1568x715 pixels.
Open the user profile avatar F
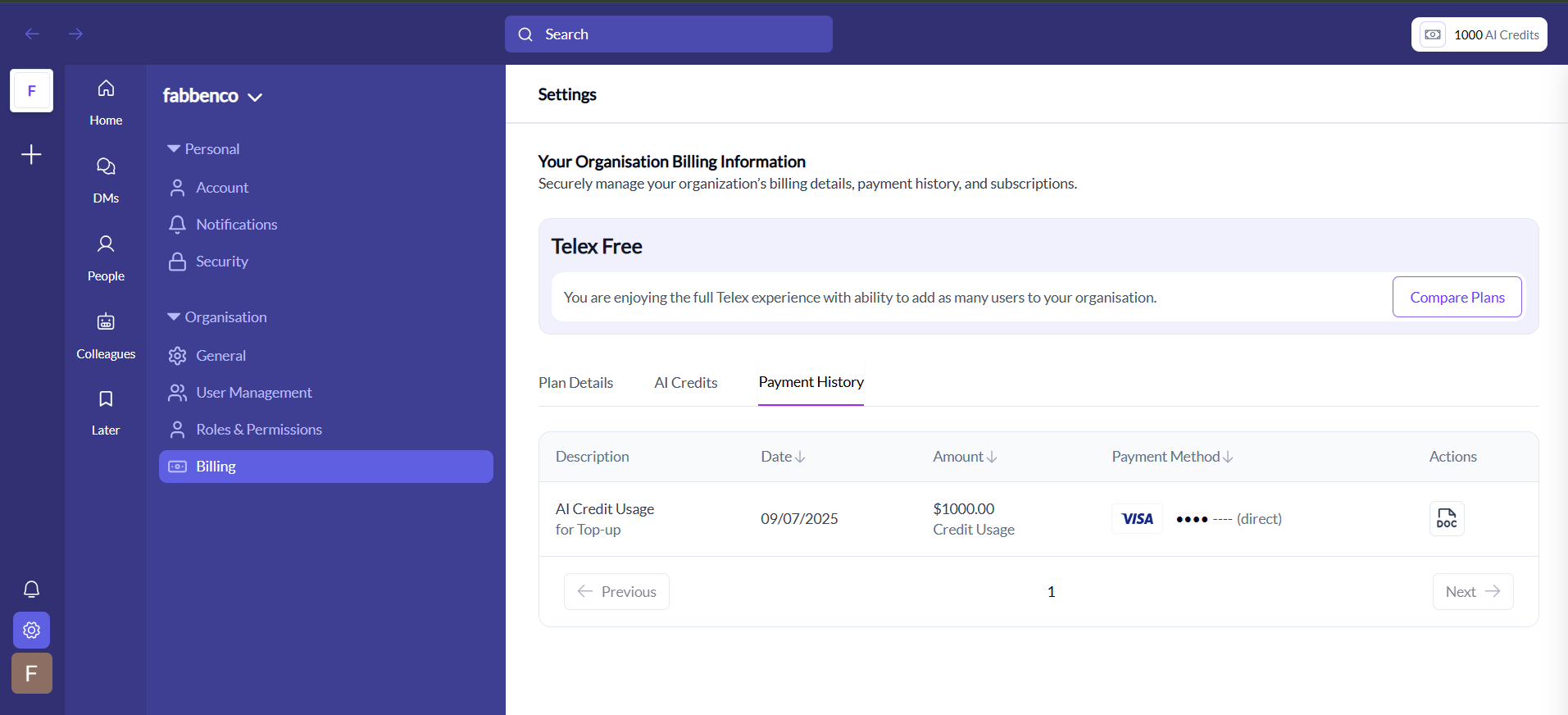[x=32, y=673]
